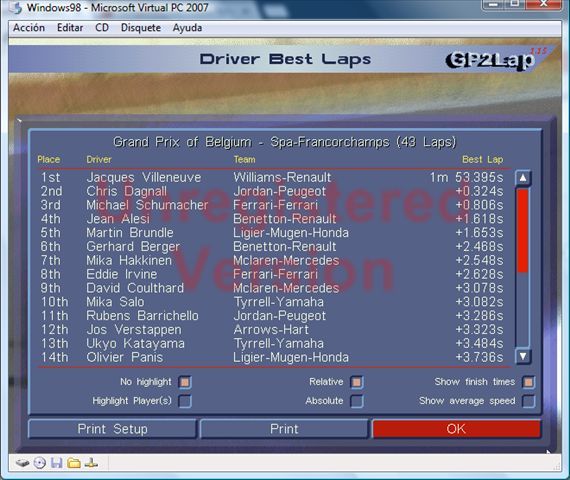Enable the Highlight Player(s) option

(x=185, y=401)
